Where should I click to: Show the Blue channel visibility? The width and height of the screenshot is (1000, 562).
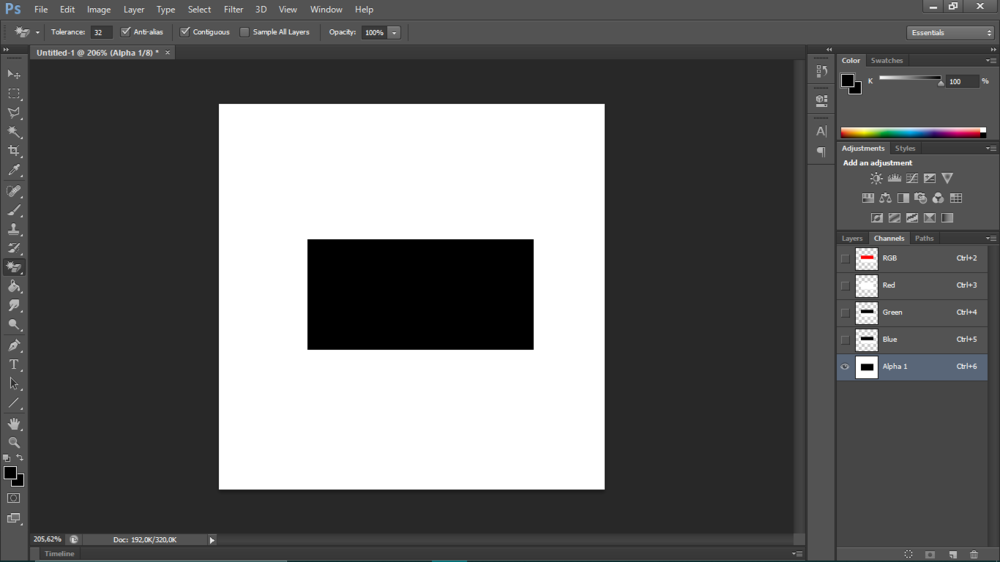pyautogui.click(x=845, y=340)
